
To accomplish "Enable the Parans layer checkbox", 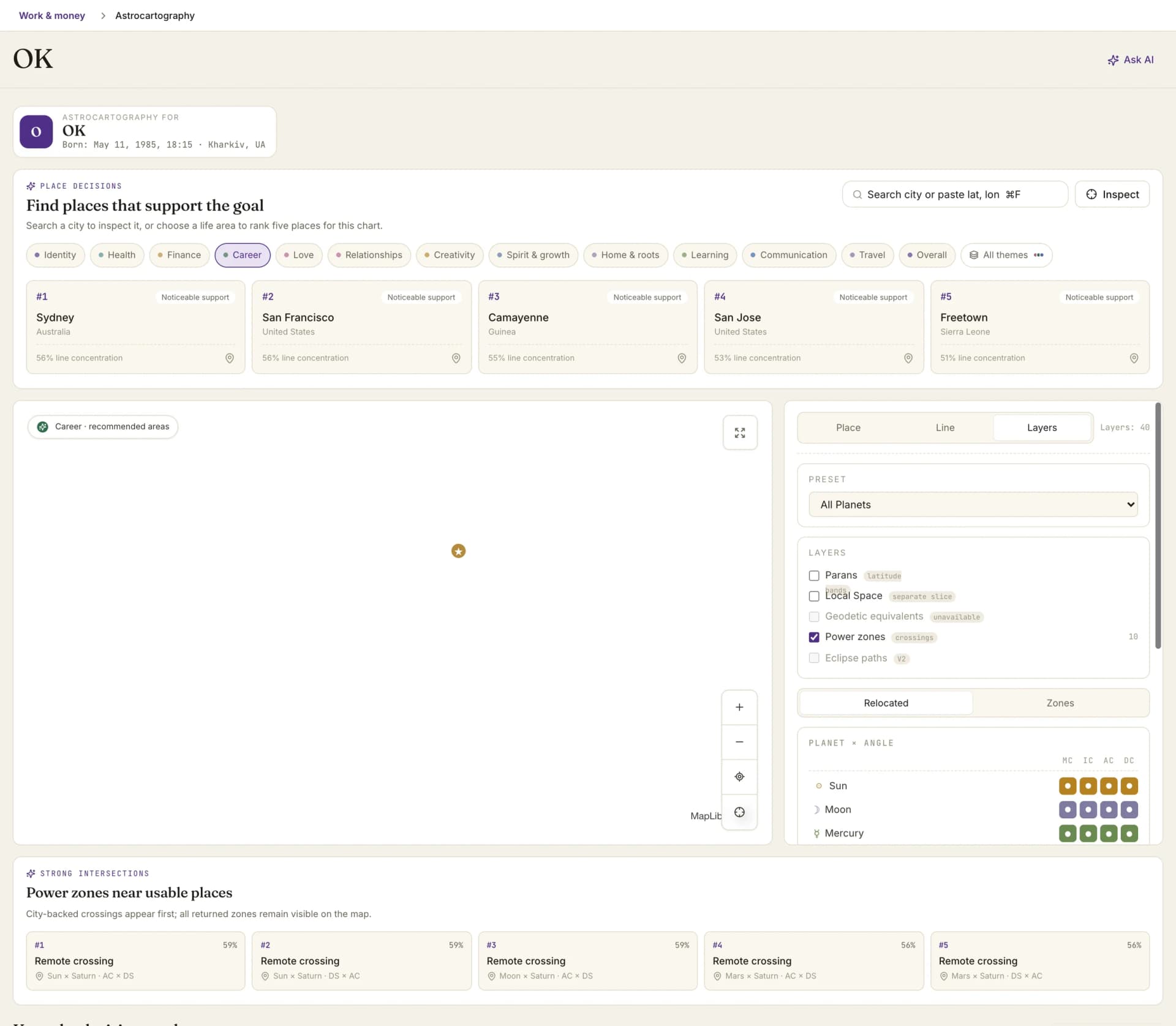I will 814,576.
